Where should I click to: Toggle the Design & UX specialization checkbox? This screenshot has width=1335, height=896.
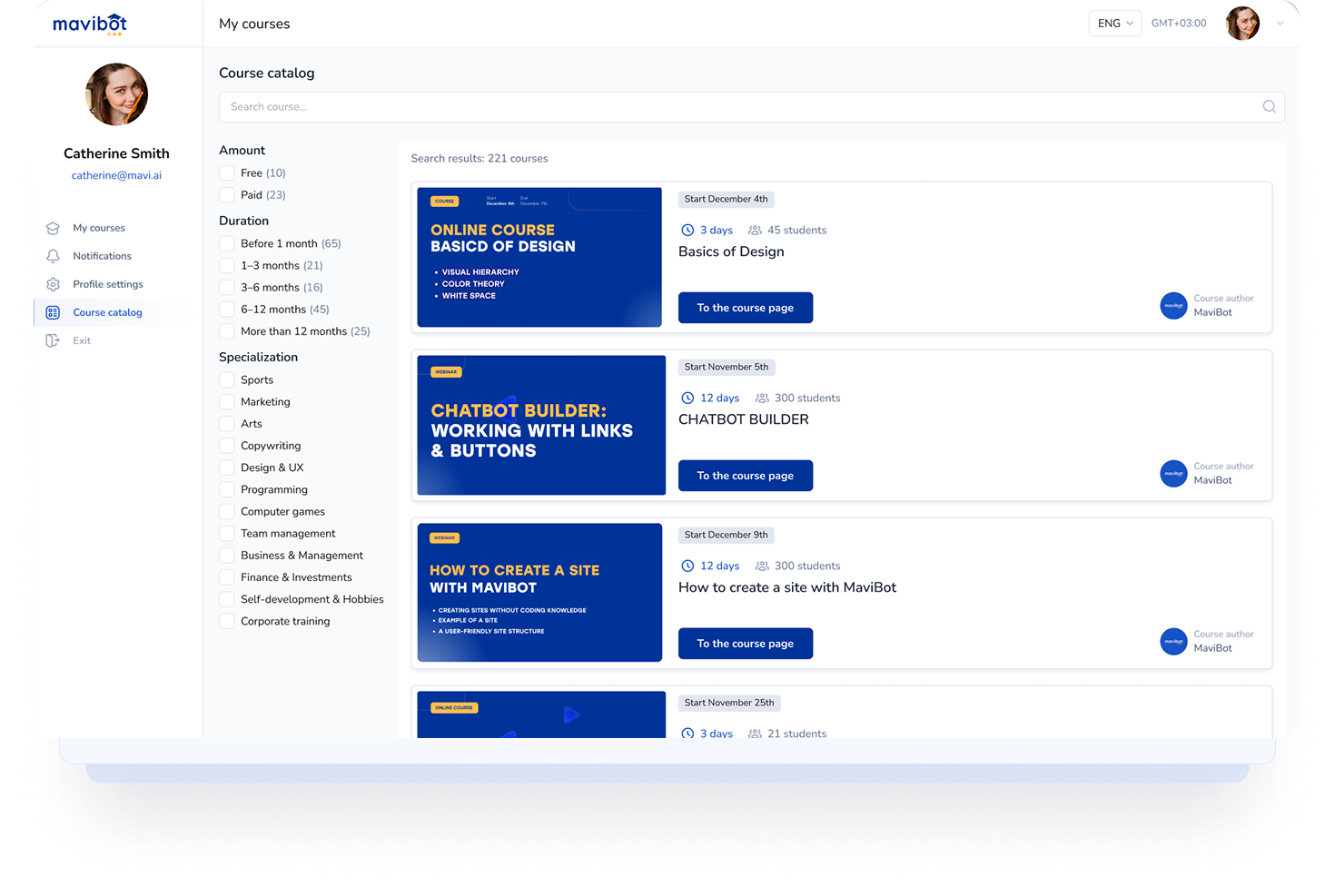coord(227,468)
